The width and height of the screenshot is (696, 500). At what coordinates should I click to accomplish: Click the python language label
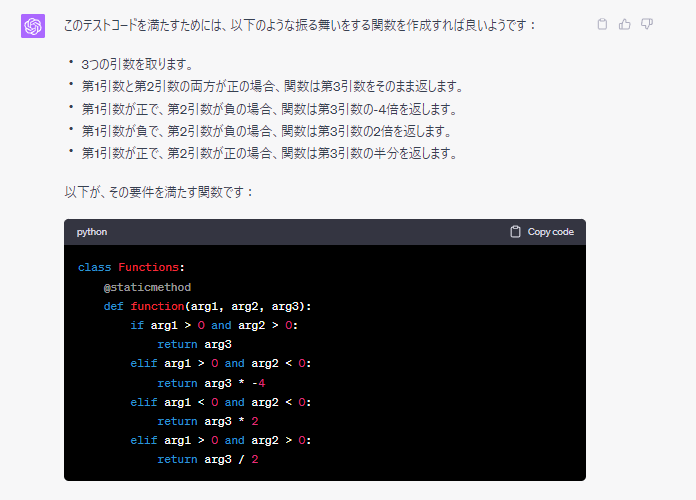point(92,232)
